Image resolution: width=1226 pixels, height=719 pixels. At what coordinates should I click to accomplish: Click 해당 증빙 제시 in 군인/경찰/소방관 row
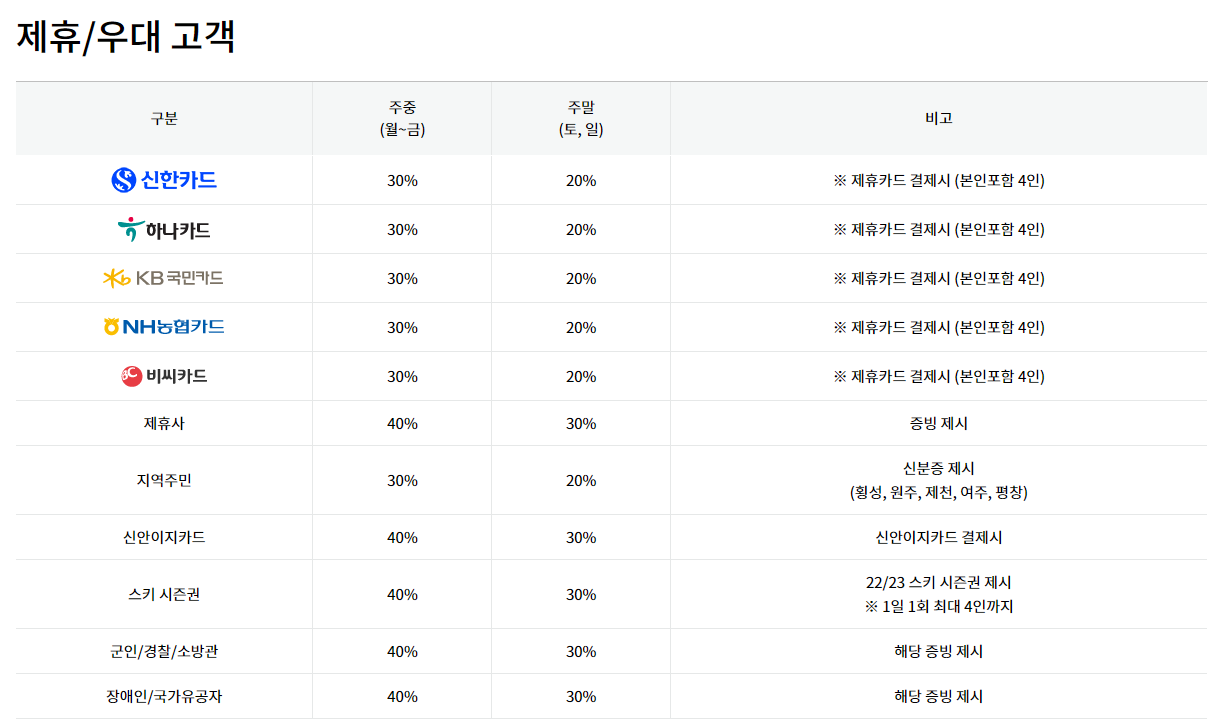(x=939, y=651)
